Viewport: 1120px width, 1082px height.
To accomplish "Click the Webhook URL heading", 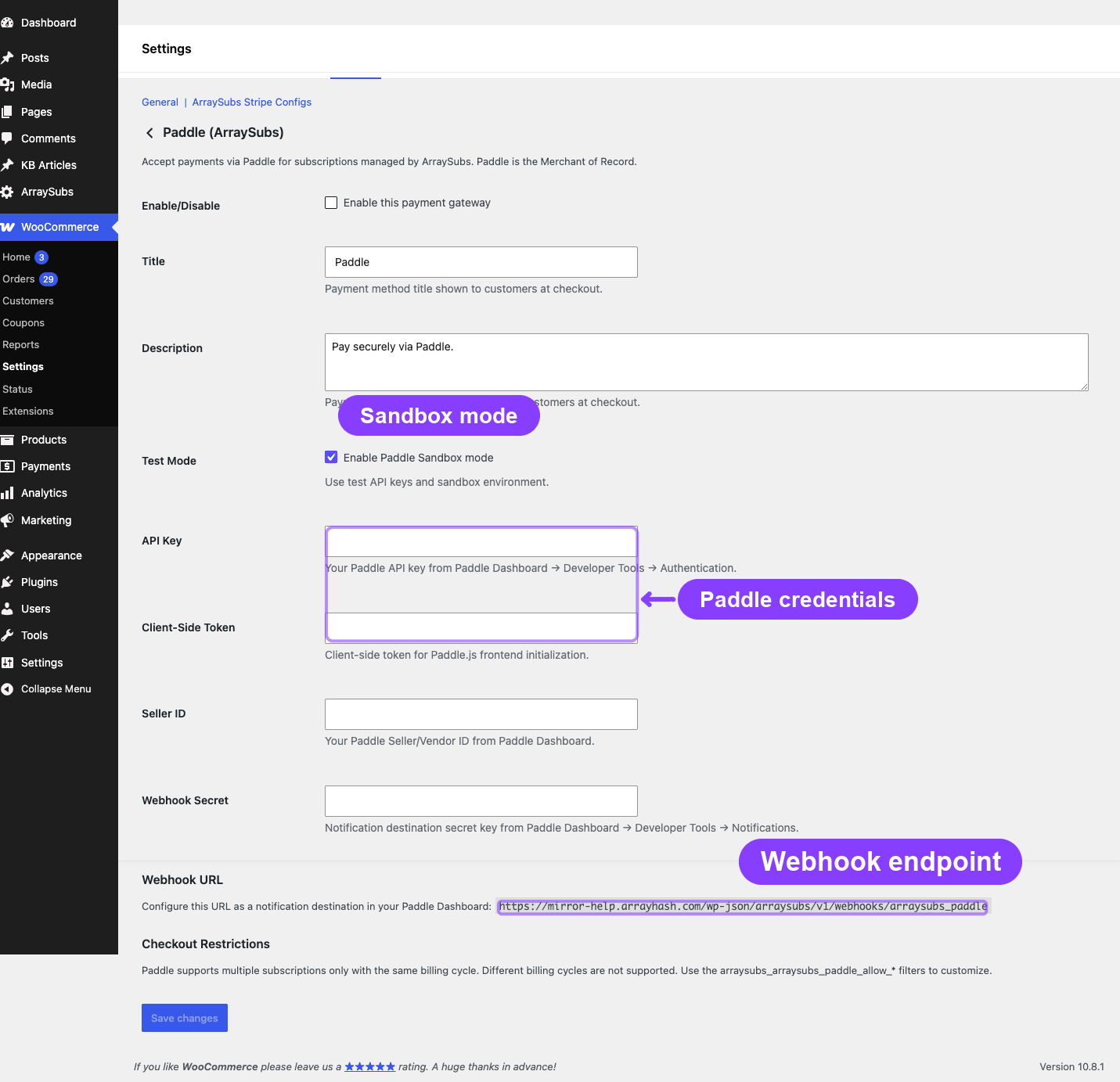I will (182, 880).
